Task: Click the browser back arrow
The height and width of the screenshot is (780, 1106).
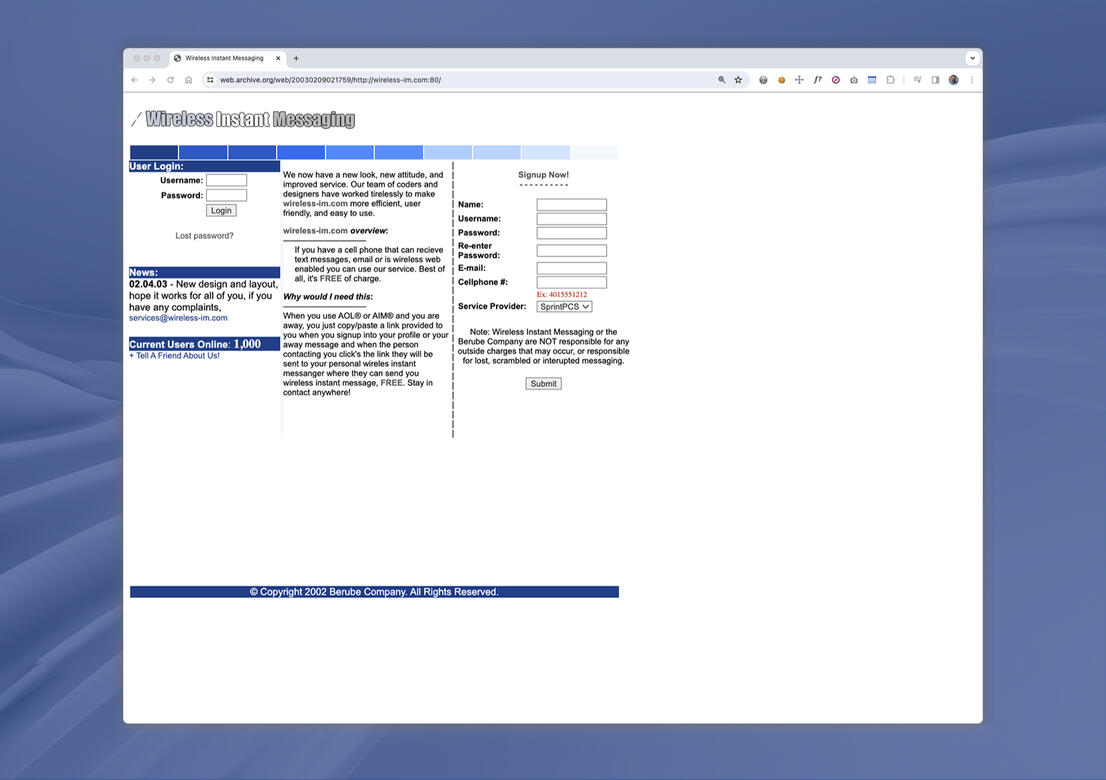Action: 134,80
